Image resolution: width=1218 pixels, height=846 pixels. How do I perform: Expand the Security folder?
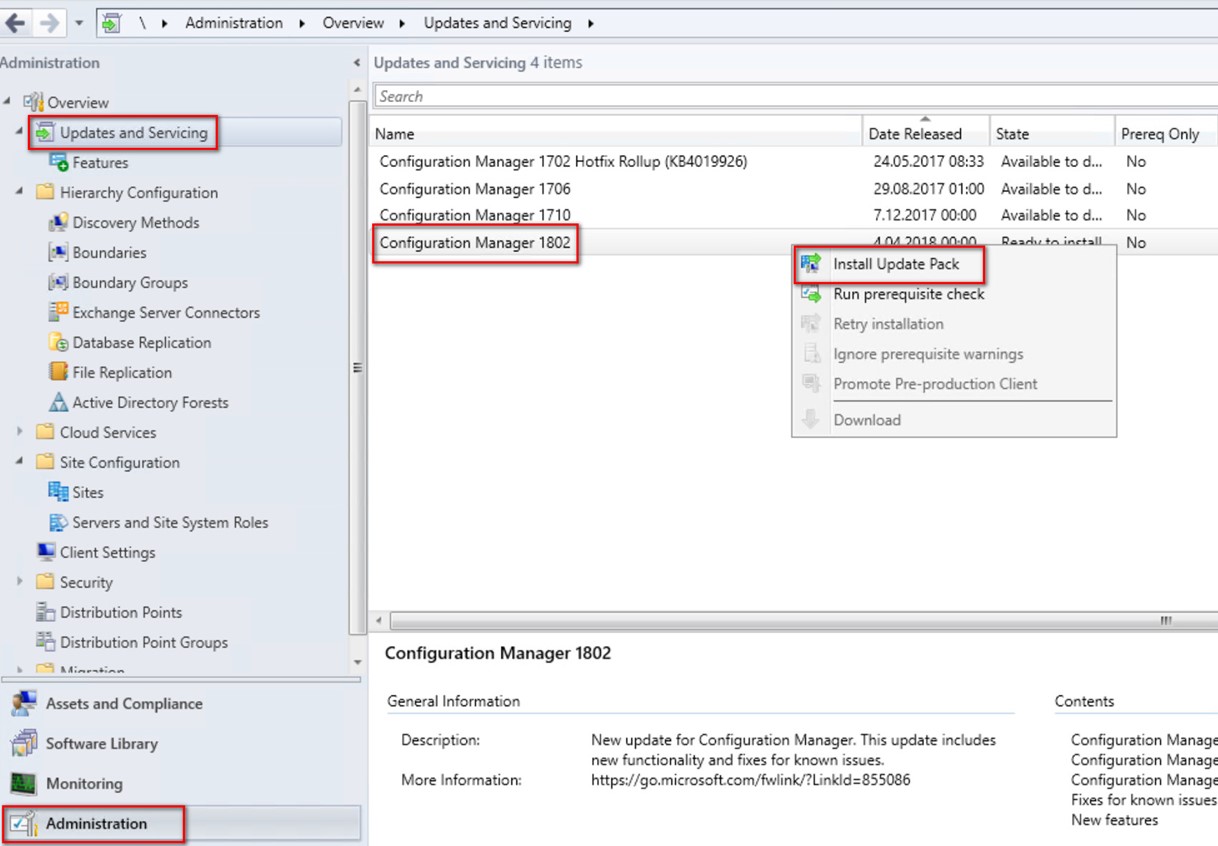point(19,582)
